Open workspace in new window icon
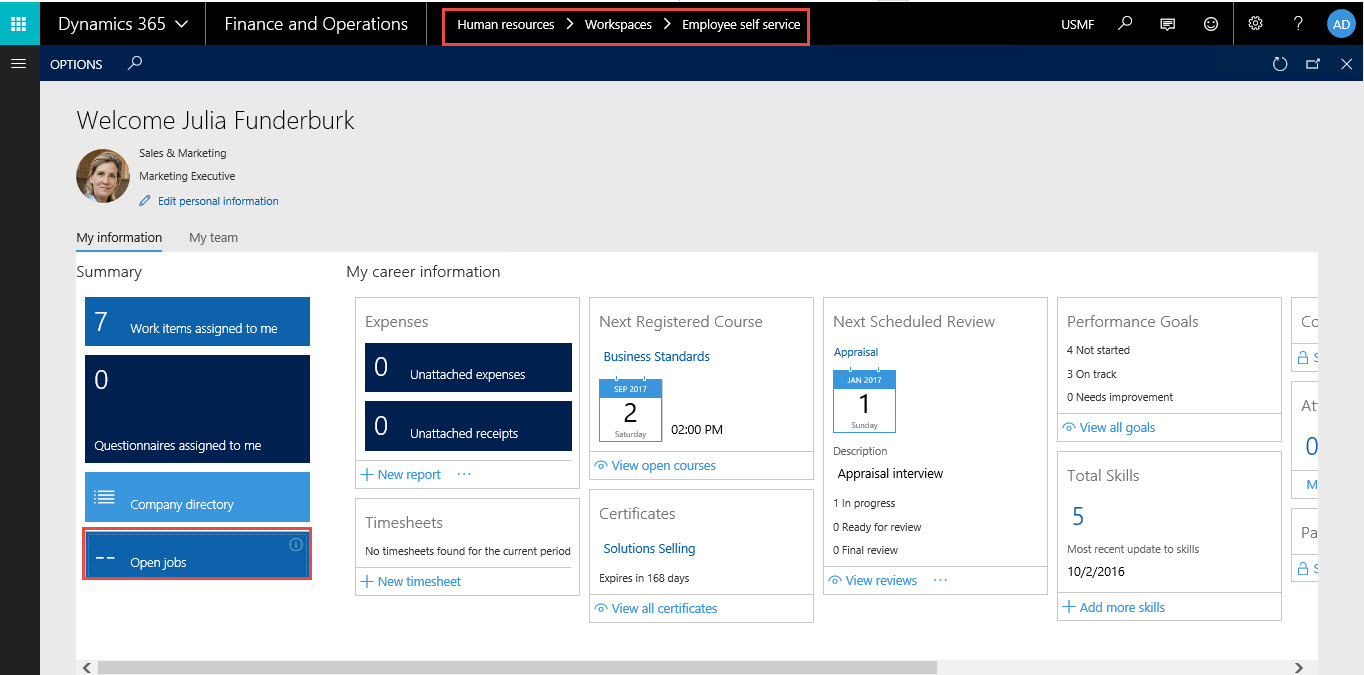1364x675 pixels. (x=1313, y=64)
